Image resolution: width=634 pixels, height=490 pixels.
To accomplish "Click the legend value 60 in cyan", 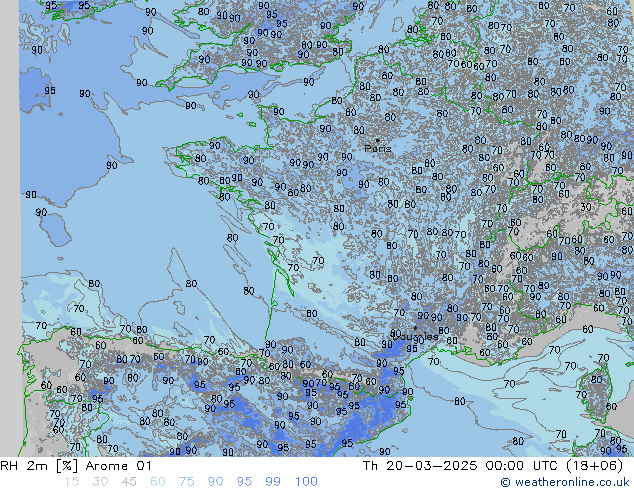I will 158,482.
